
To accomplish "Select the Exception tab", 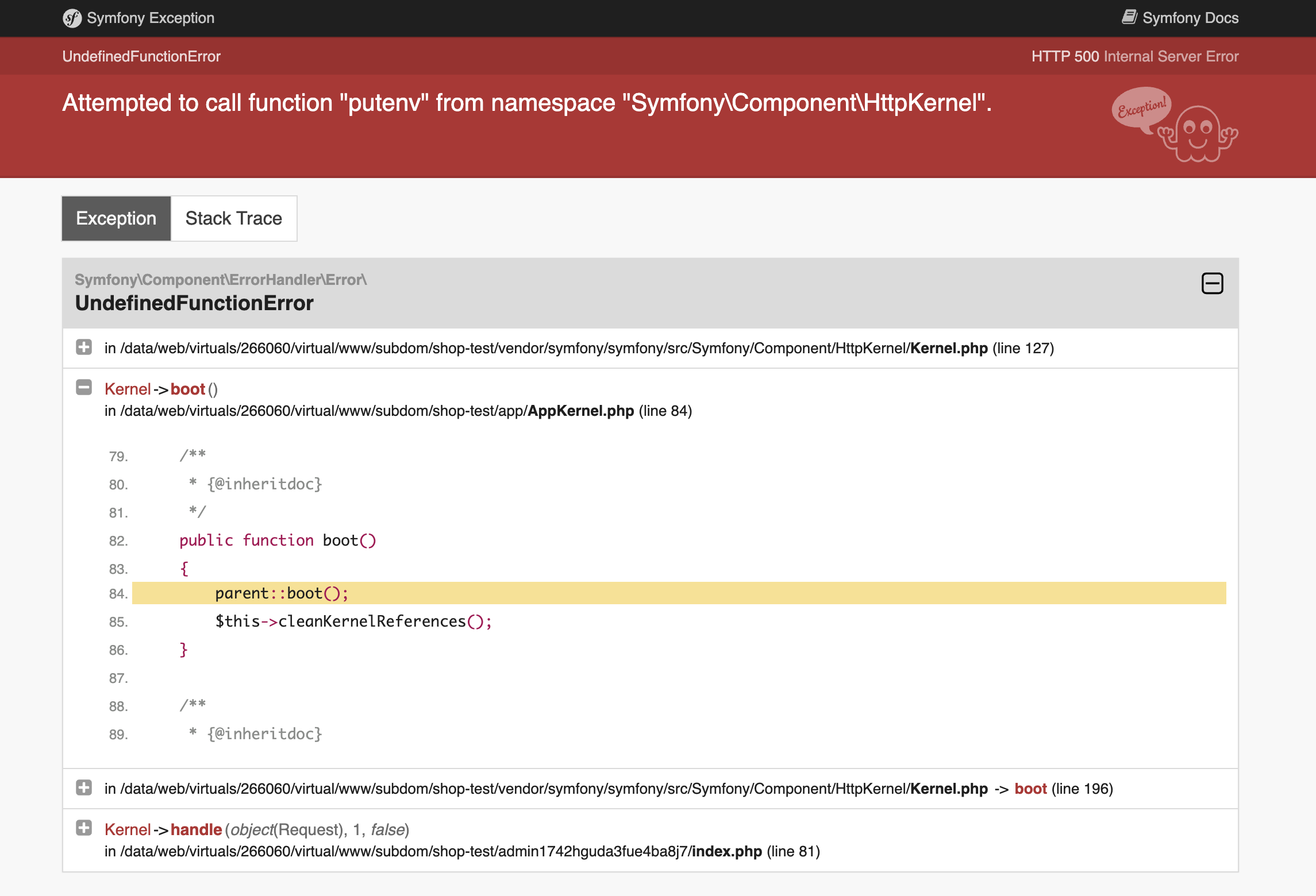I will pyautogui.click(x=116, y=218).
